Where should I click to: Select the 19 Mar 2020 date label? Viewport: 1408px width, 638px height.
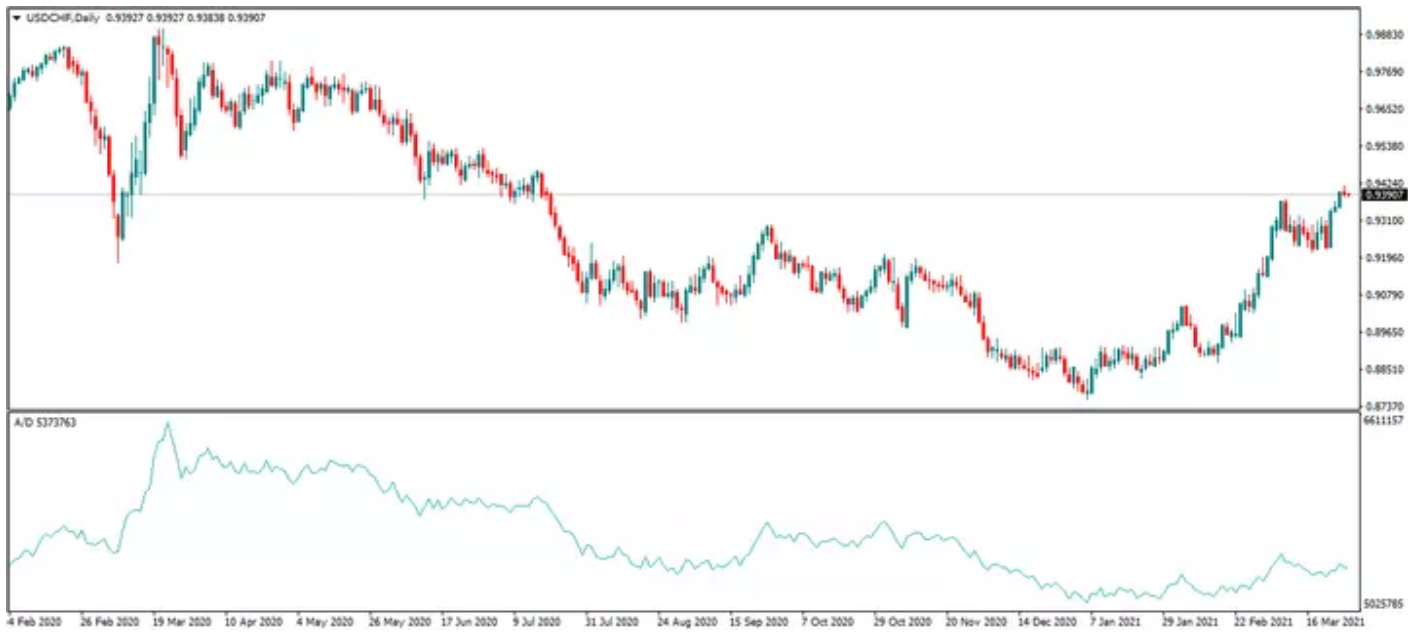click(180, 620)
